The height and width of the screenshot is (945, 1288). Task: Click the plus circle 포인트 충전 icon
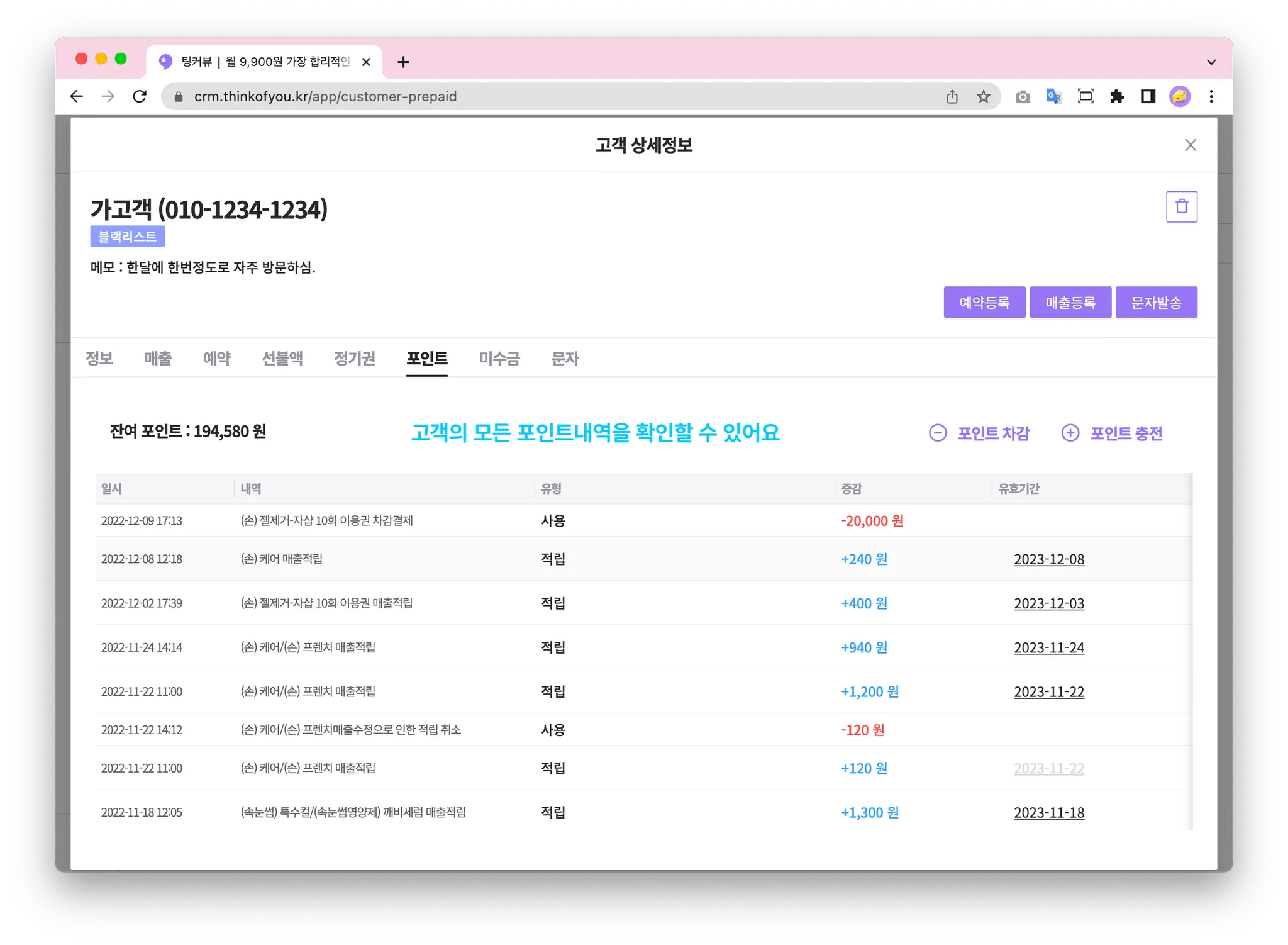pyautogui.click(x=1070, y=433)
